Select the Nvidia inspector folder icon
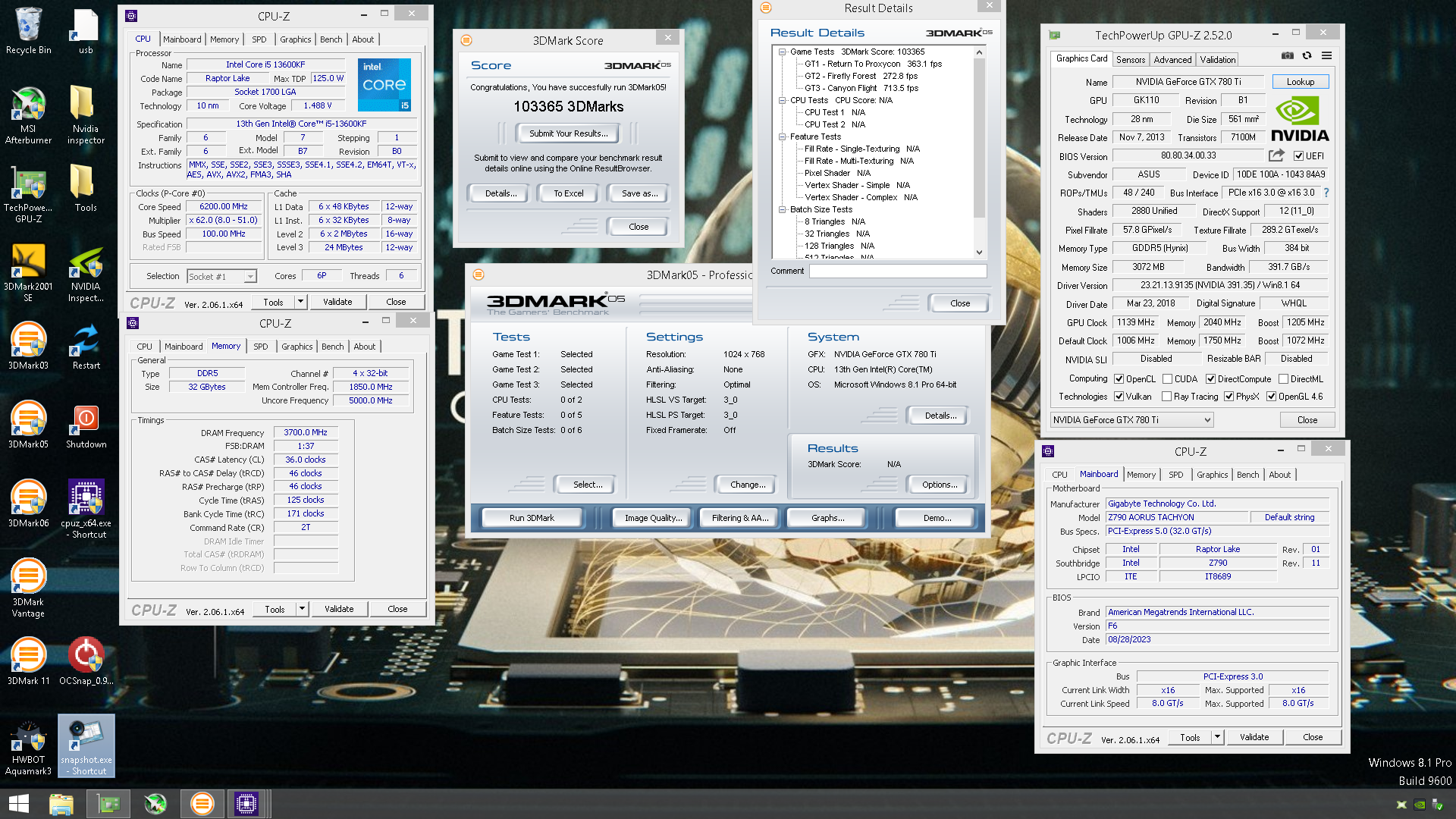Image resolution: width=1456 pixels, height=819 pixels. [x=86, y=115]
